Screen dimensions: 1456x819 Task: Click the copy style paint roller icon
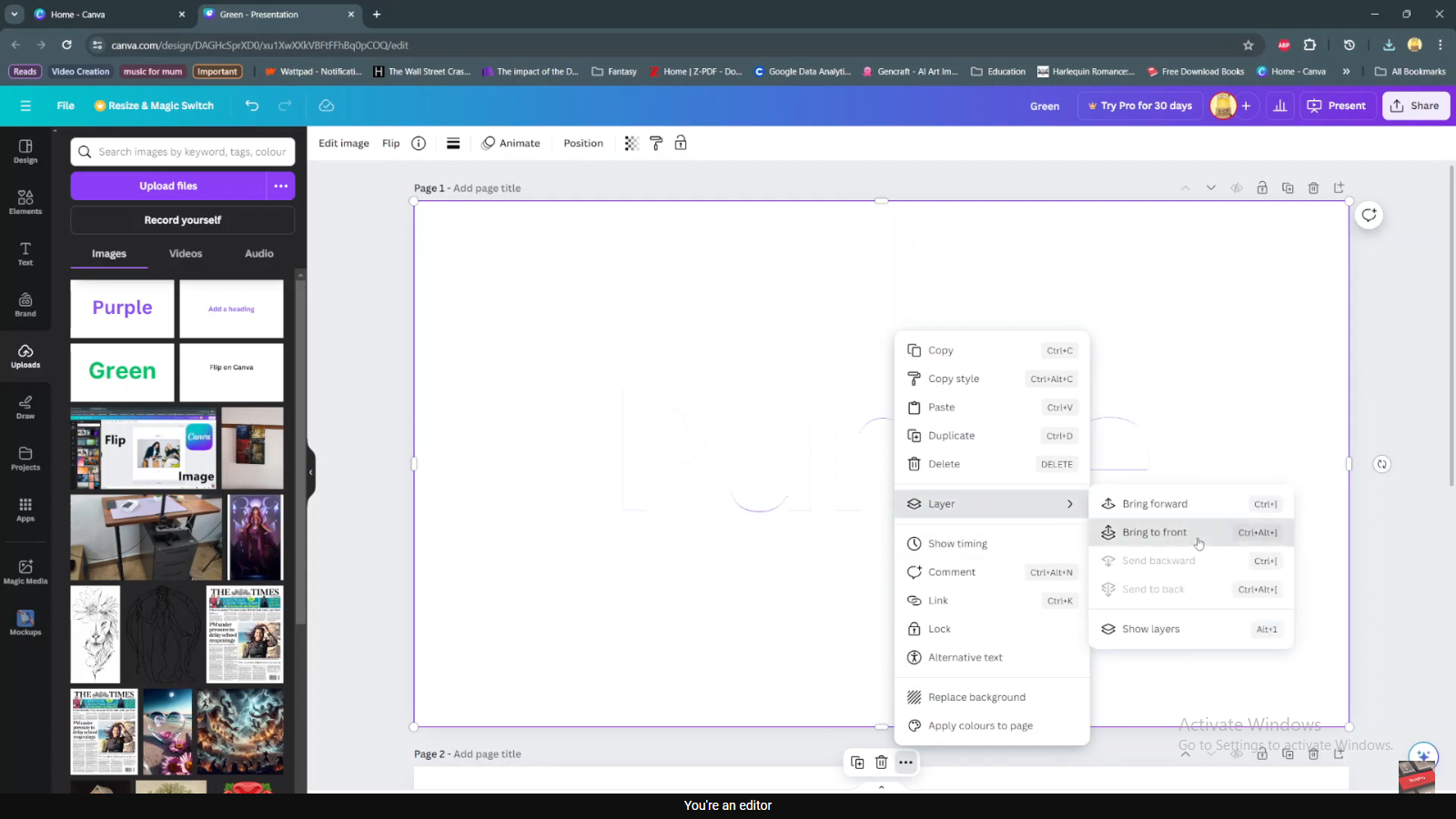click(x=656, y=144)
